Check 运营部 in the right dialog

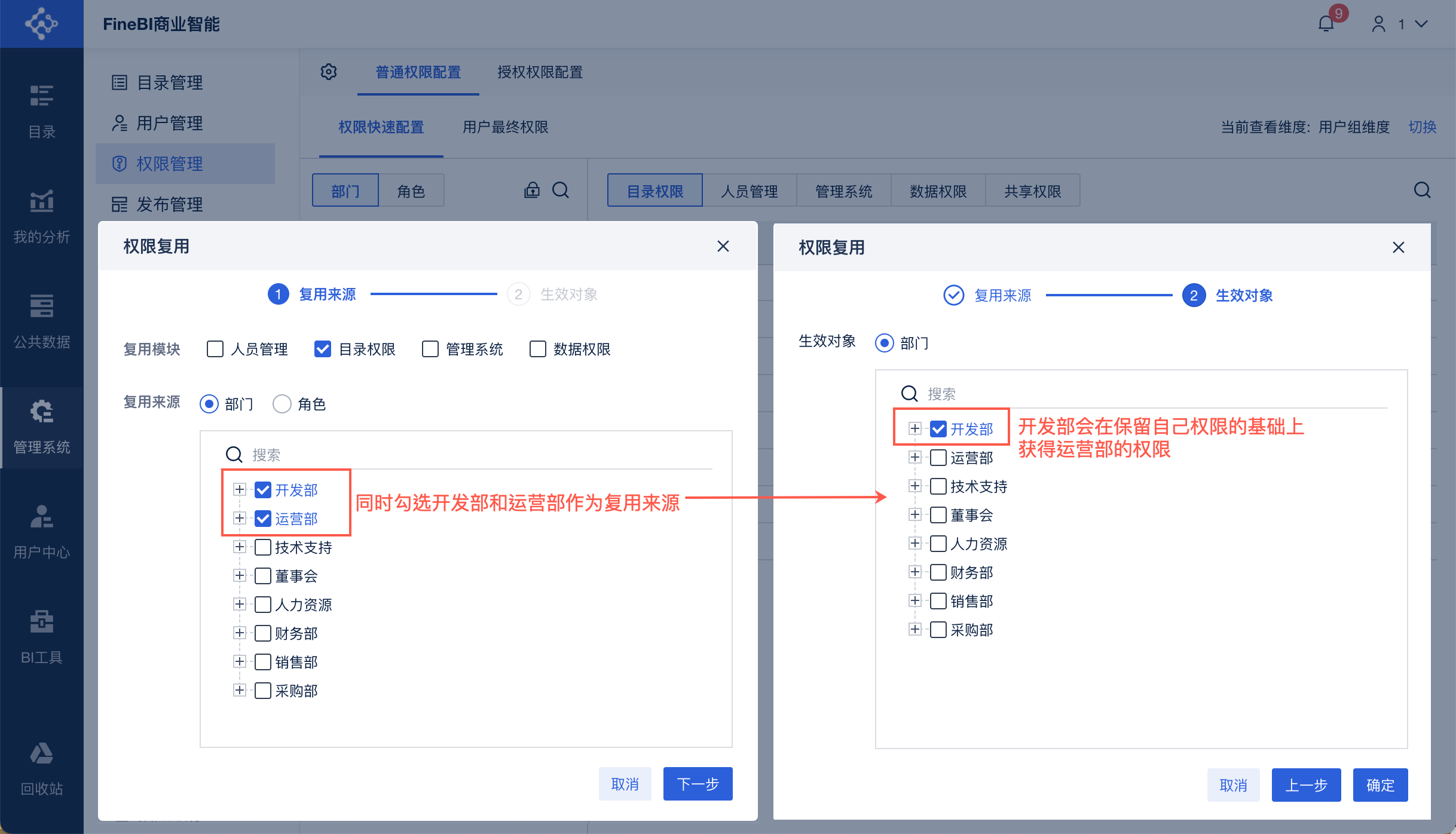point(938,458)
